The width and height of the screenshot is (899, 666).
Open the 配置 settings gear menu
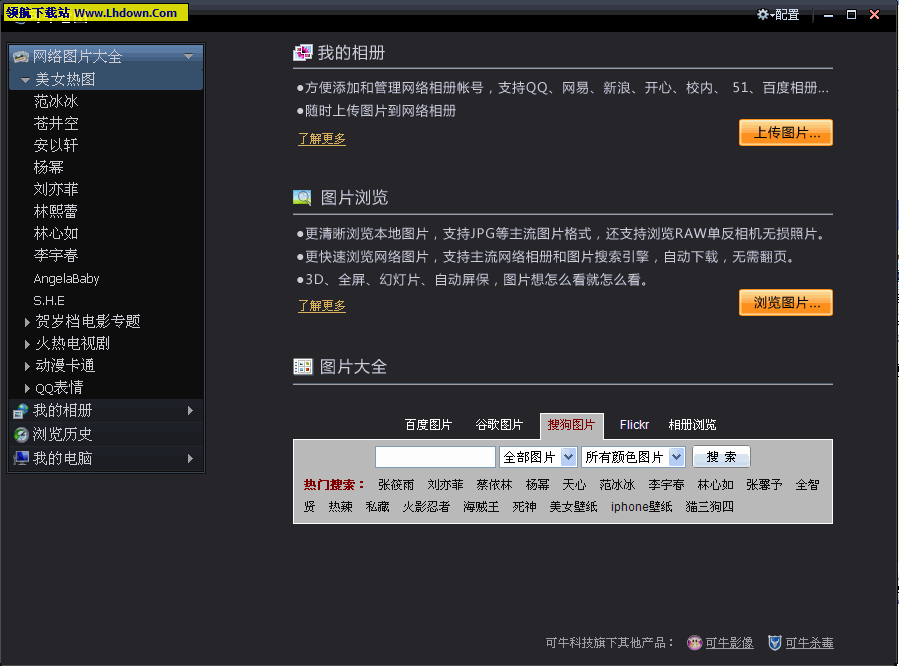tap(777, 14)
